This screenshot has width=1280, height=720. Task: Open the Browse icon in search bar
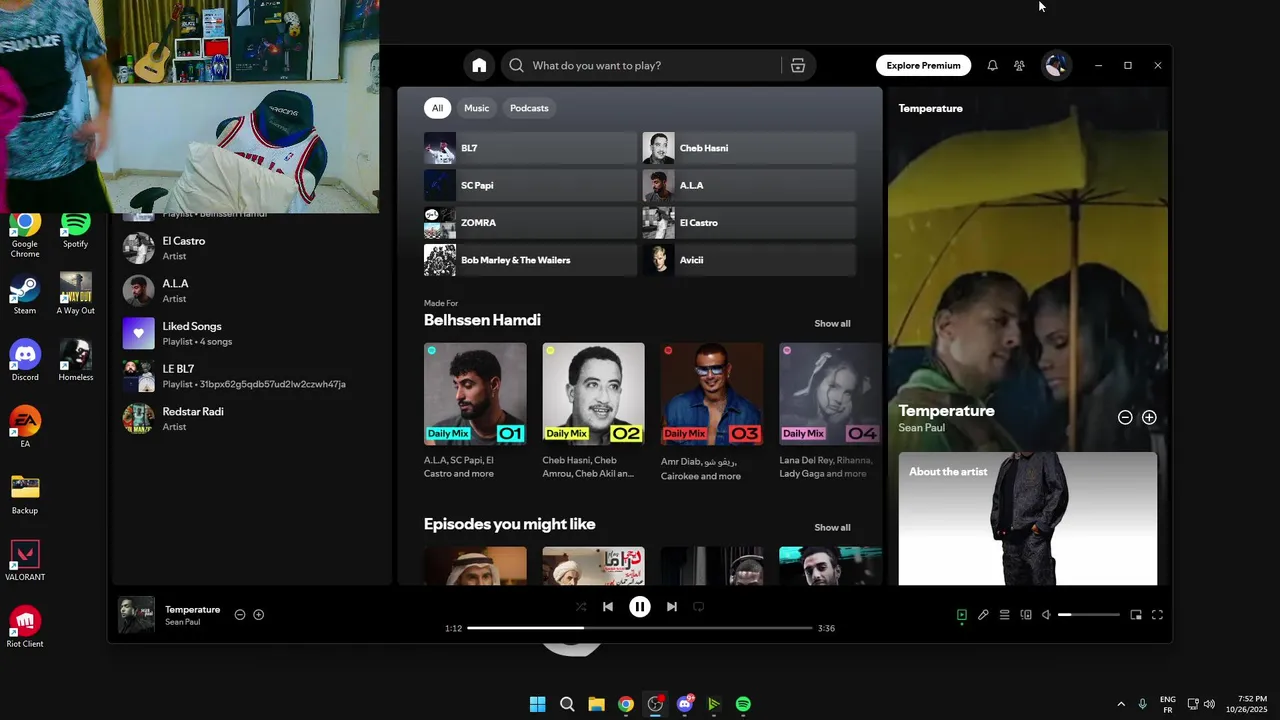click(798, 65)
